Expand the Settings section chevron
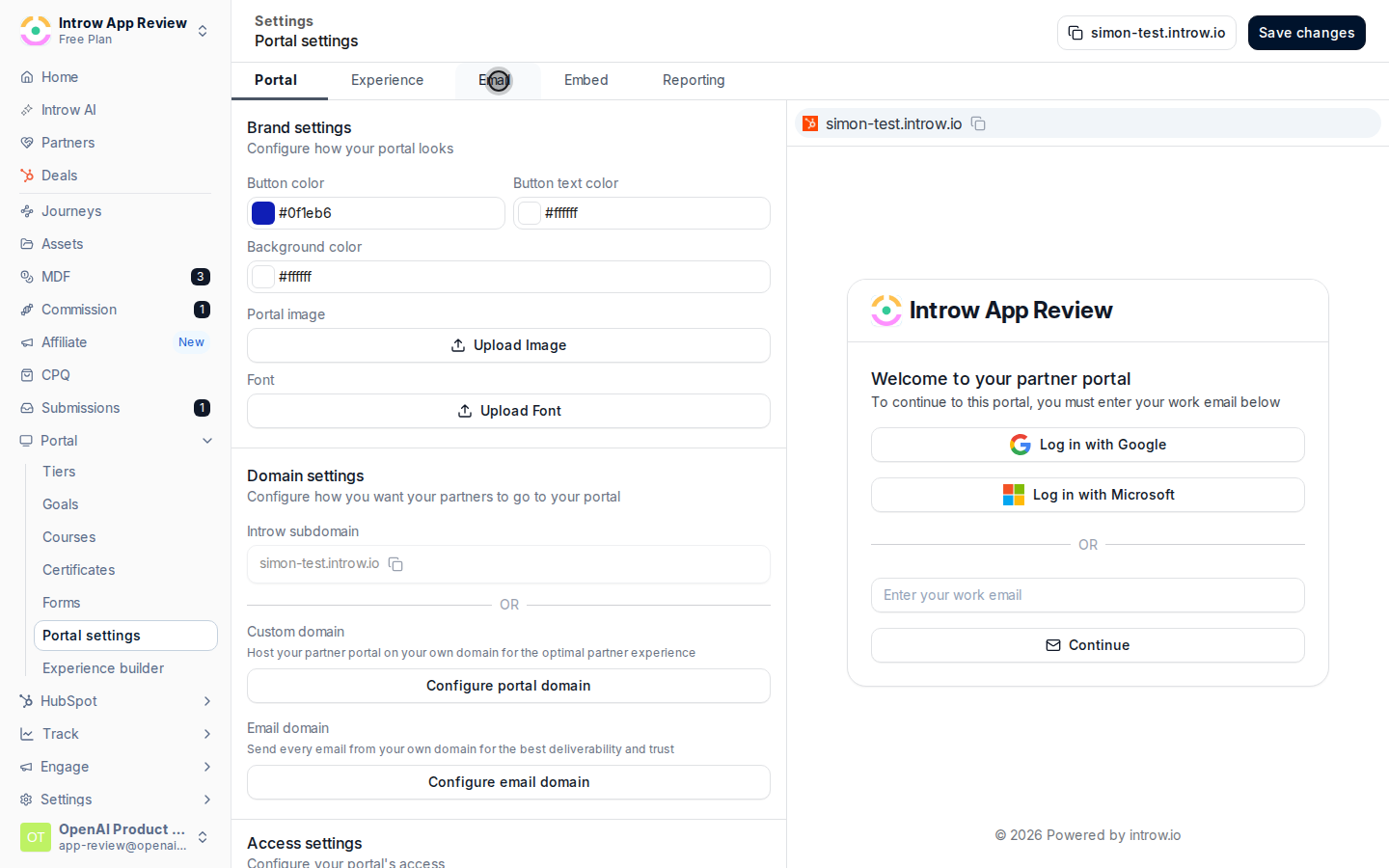1389x868 pixels. 207,800
